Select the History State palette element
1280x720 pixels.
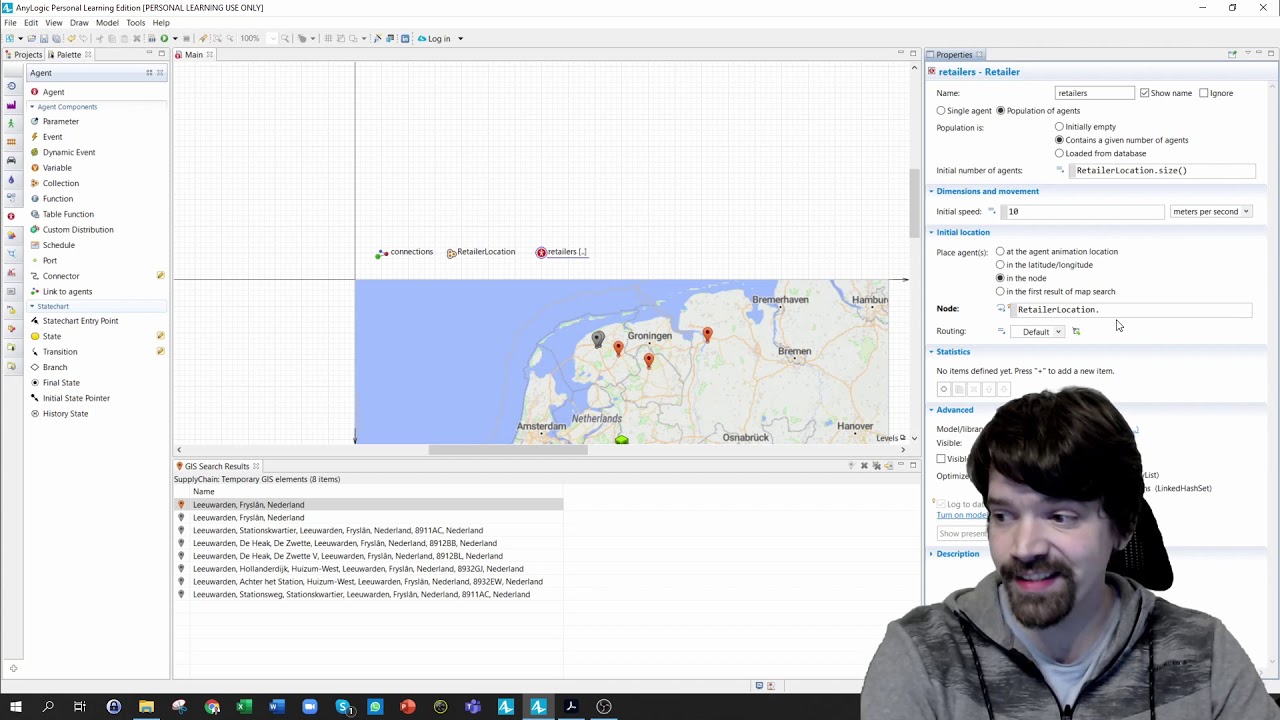(65, 414)
